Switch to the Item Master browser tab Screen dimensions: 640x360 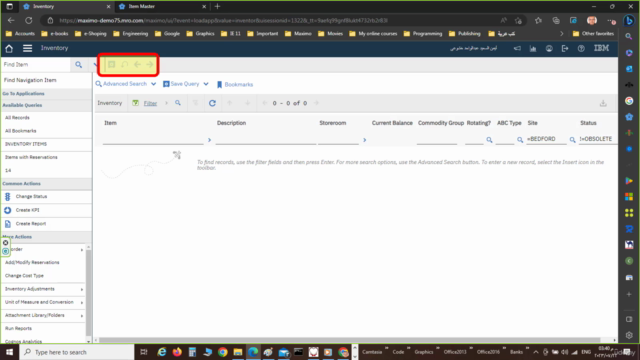162,7
